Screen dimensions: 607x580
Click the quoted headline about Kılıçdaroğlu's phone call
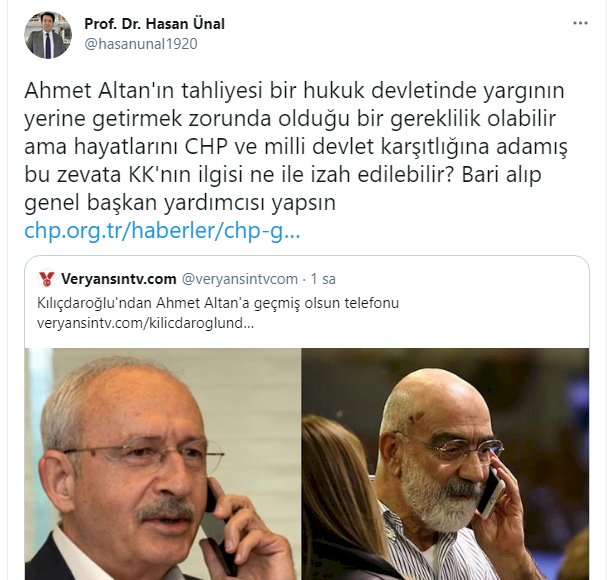(x=218, y=303)
